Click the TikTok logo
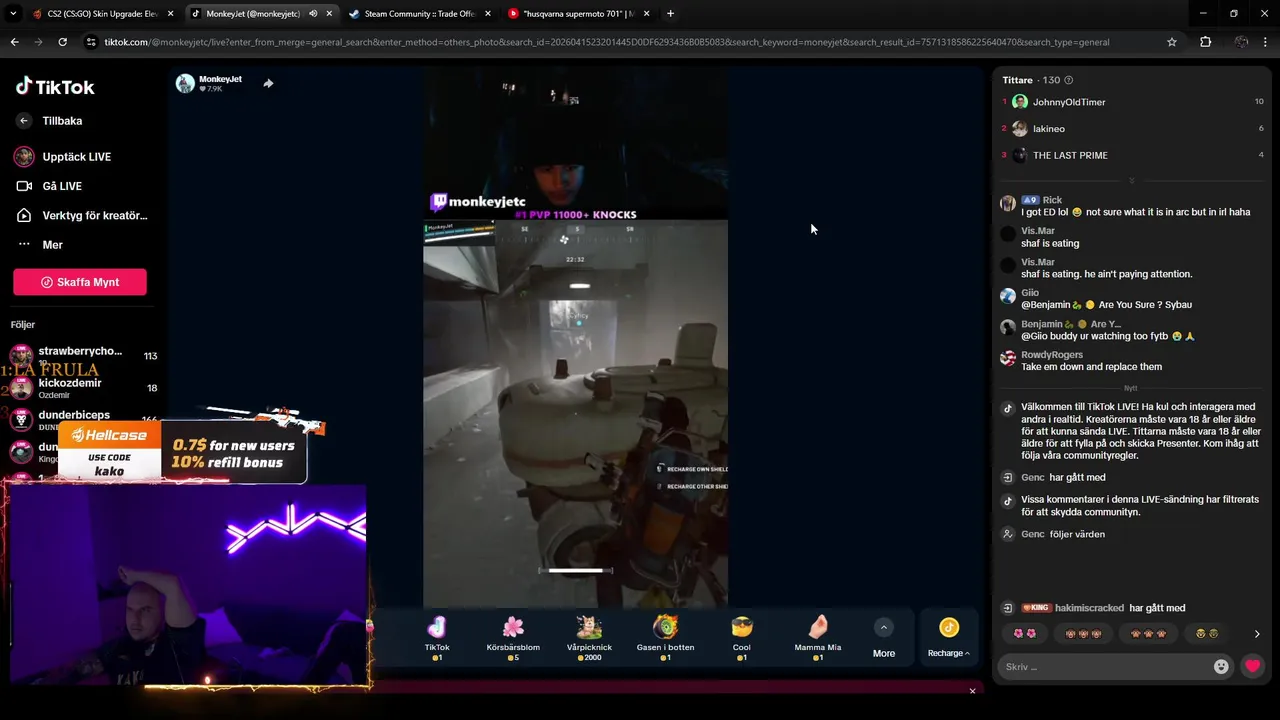The width and height of the screenshot is (1280, 720). tap(55, 87)
